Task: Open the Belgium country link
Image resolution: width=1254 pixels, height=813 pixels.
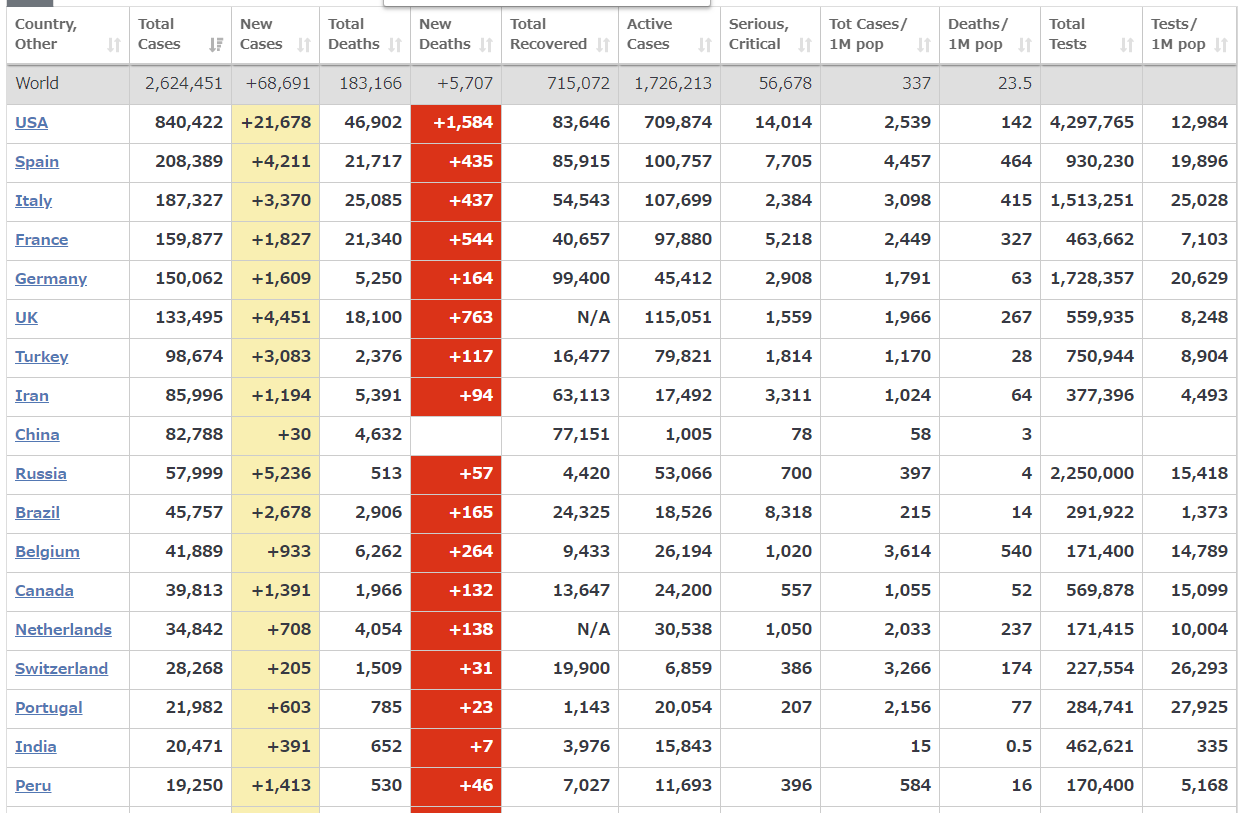Action: coord(47,551)
